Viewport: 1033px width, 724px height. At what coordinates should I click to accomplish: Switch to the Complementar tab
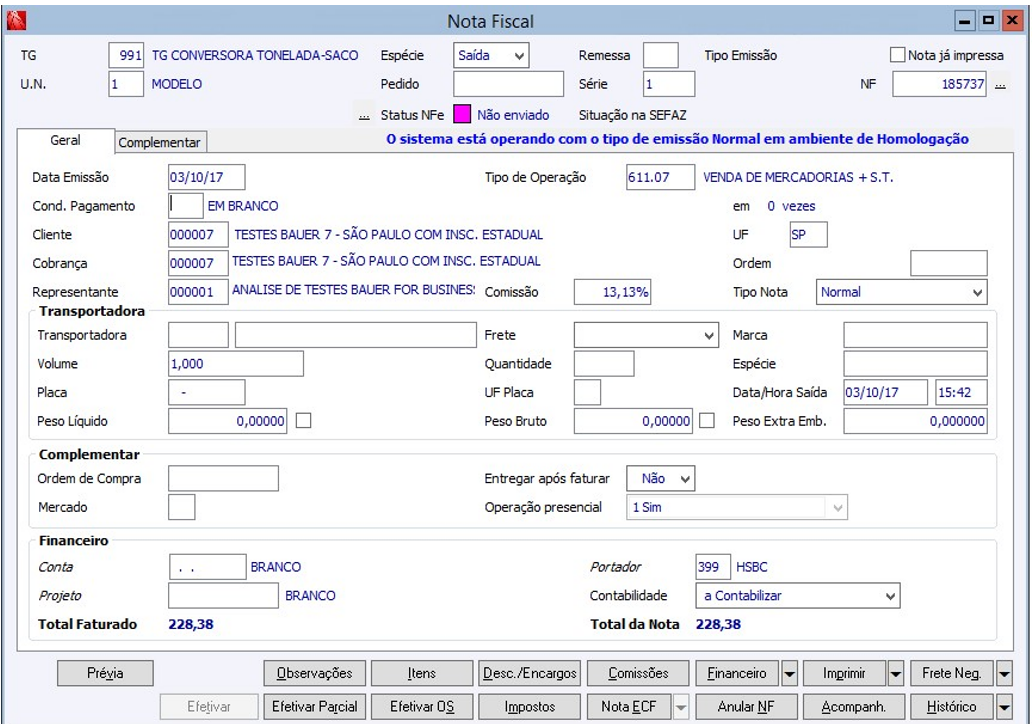(160, 143)
